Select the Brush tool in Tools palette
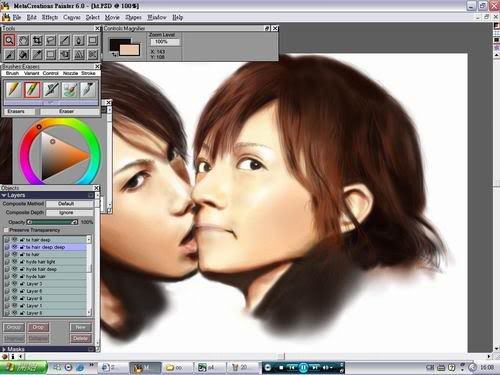 pyautogui.click(x=9, y=54)
